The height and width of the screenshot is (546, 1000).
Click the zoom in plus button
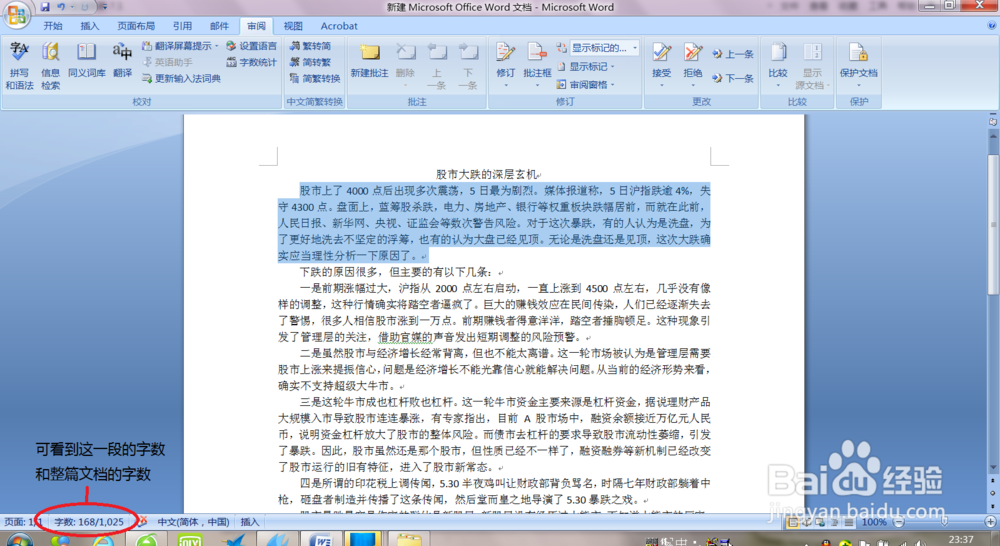point(990,522)
